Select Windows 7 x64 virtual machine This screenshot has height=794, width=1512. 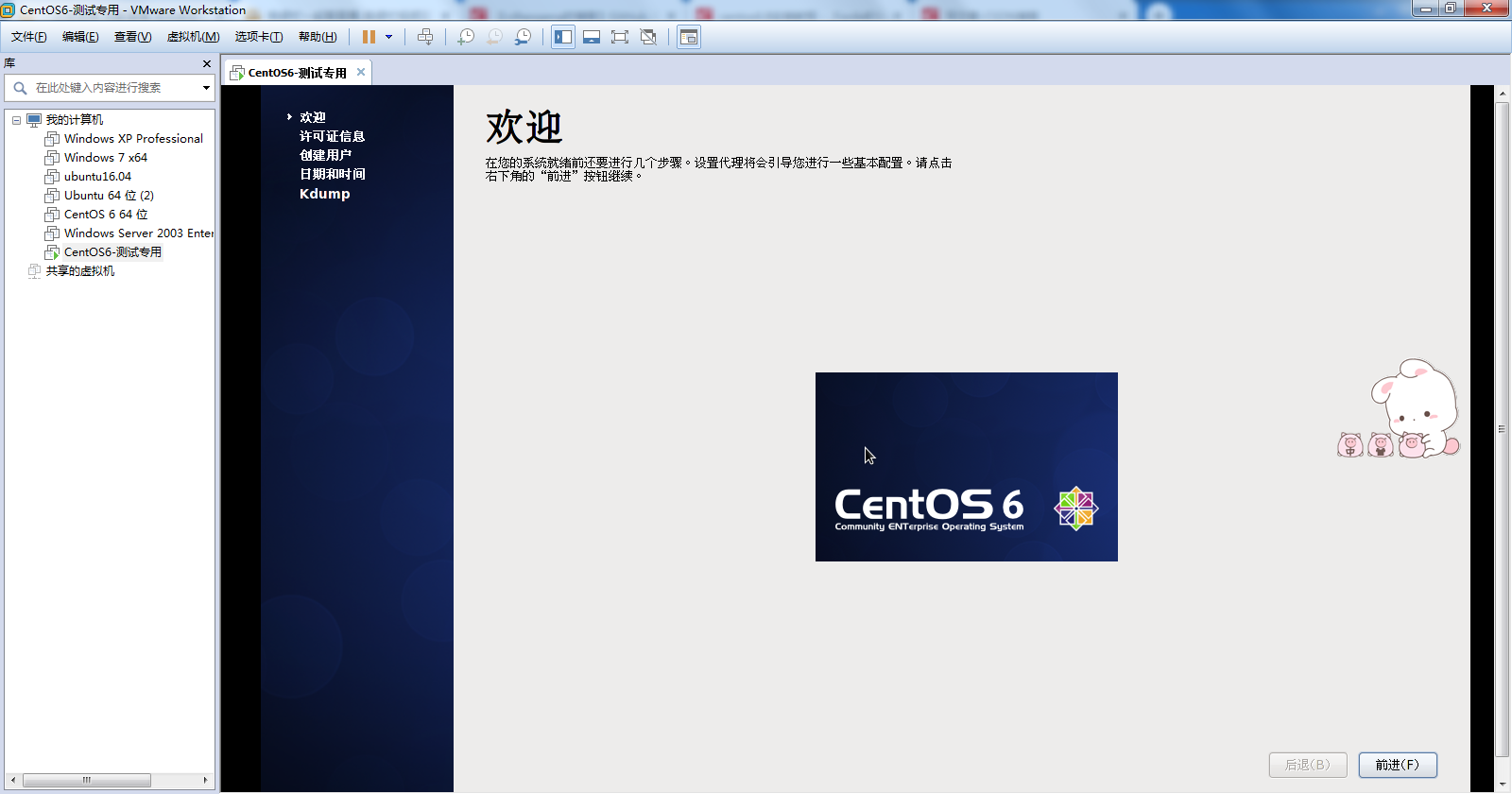tap(106, 158)
